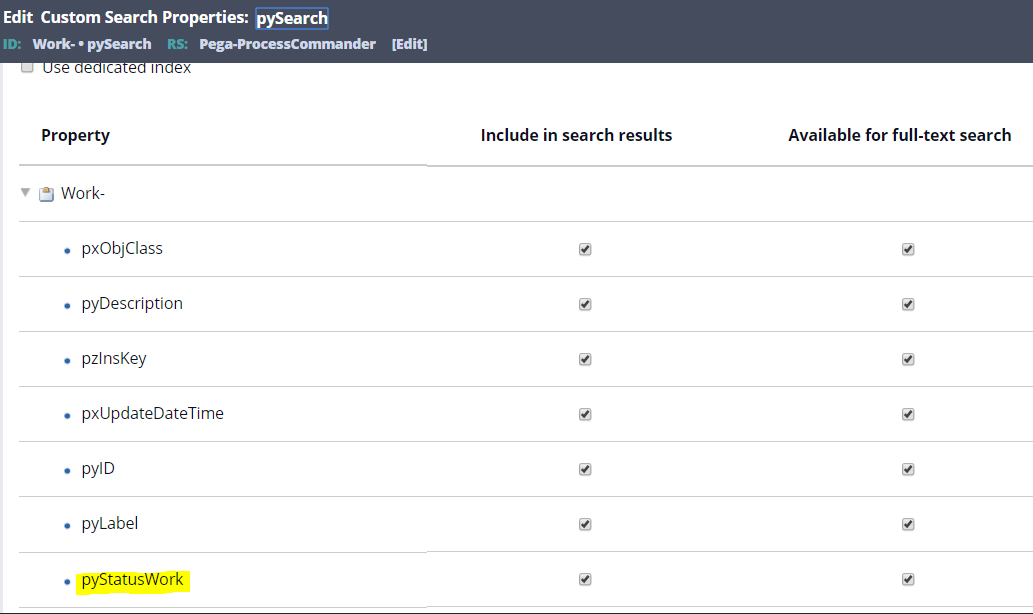Click the bullet icon next to pyLabel
Screen dimensions: 1033x614
coord(66,523)
